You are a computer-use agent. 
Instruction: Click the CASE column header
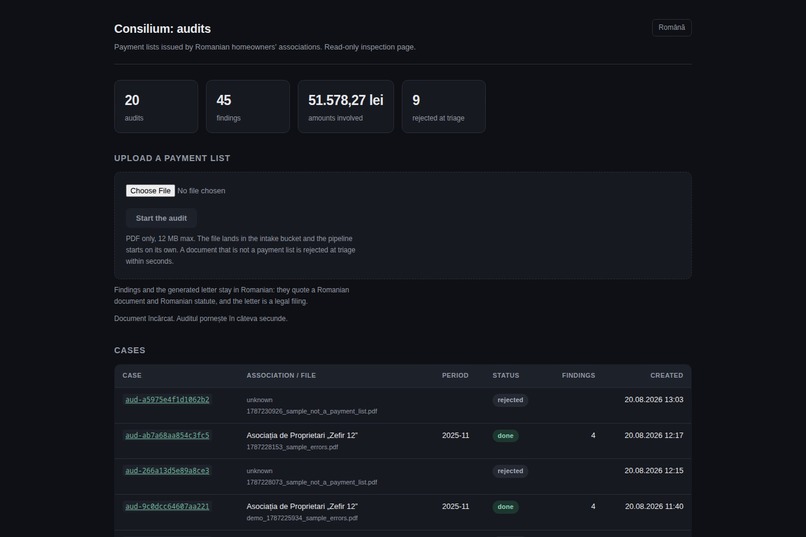coord(132,376)
